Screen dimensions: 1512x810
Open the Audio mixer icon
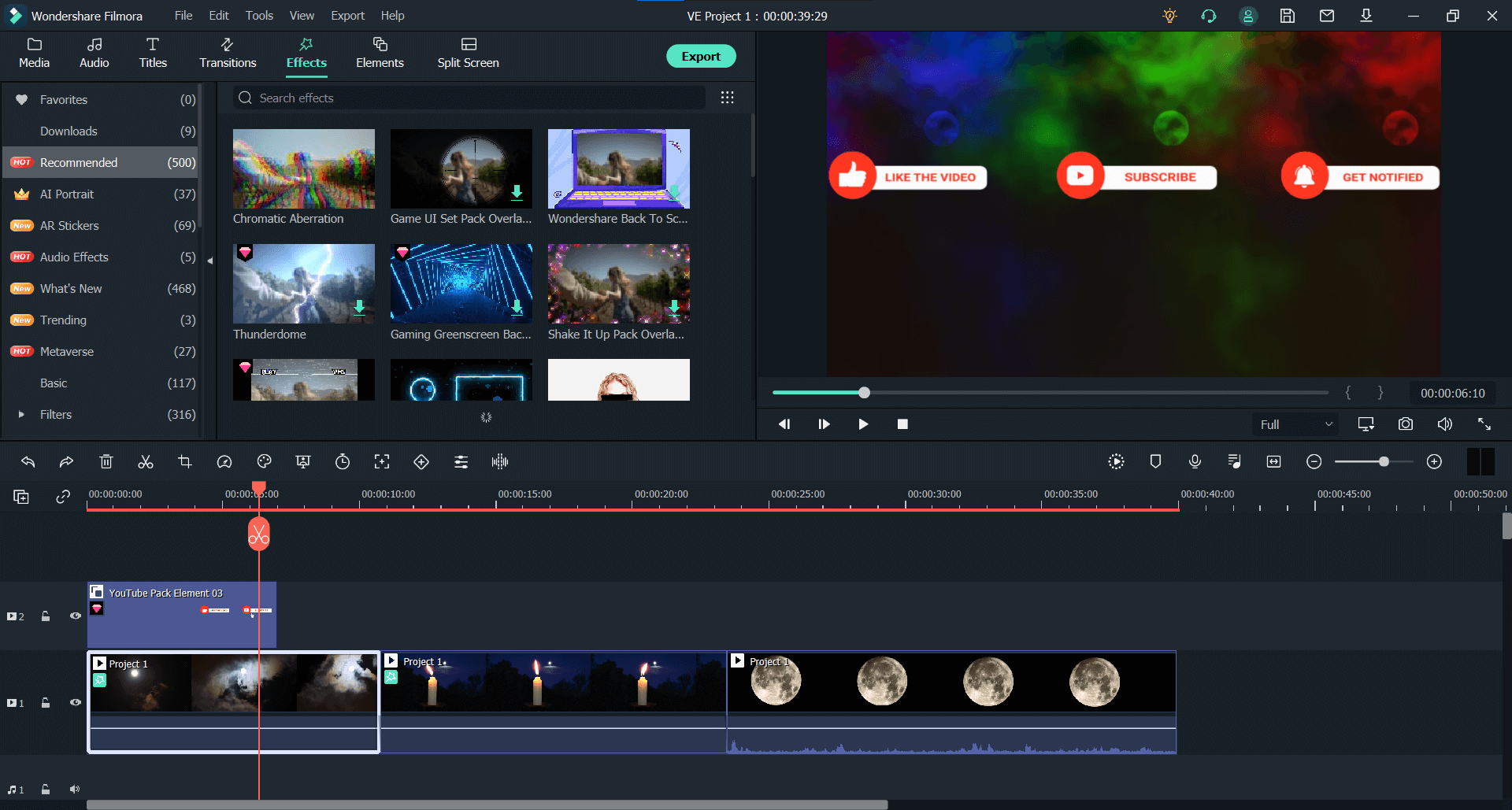pos(1234,462)
